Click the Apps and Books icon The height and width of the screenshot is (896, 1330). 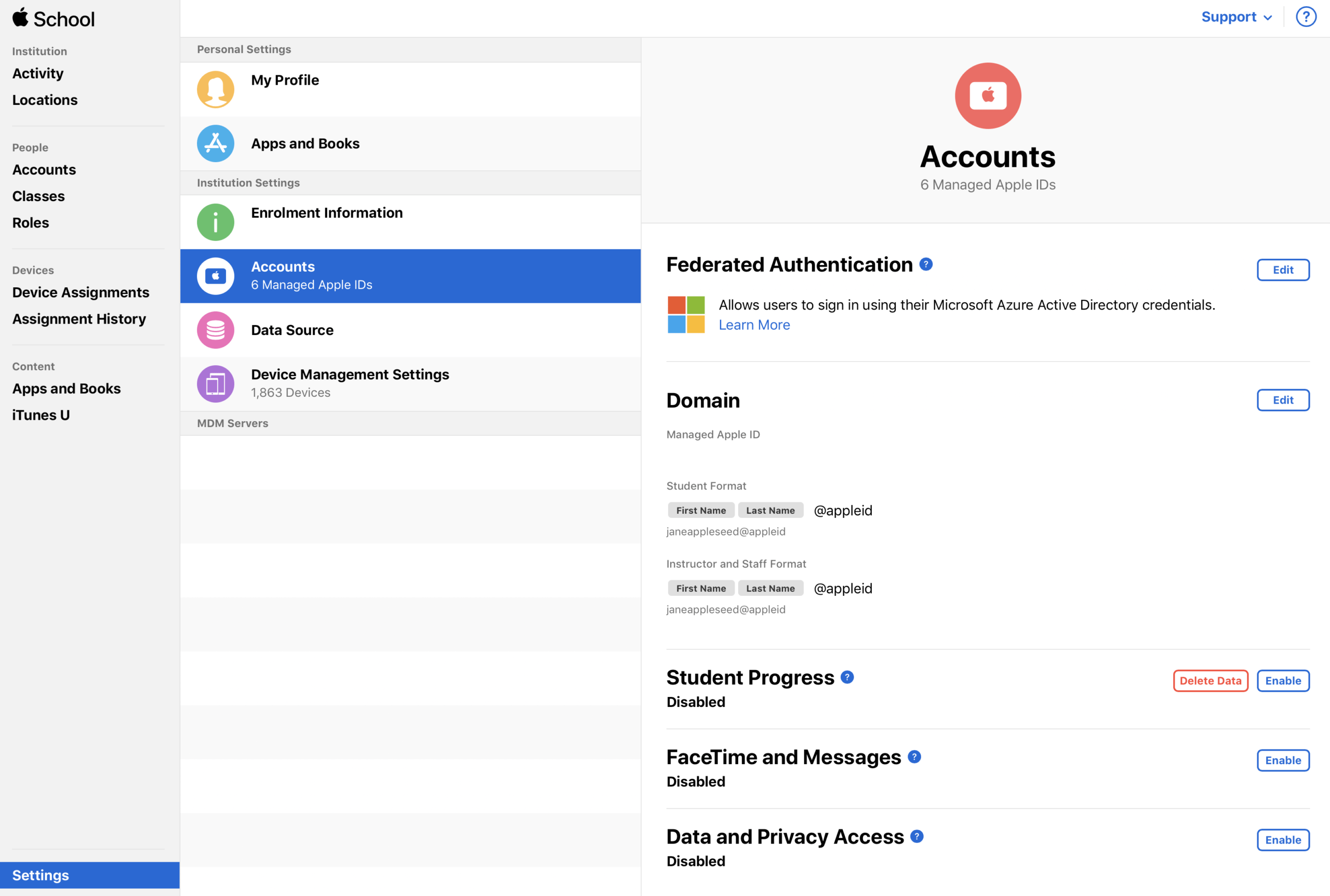215,143
